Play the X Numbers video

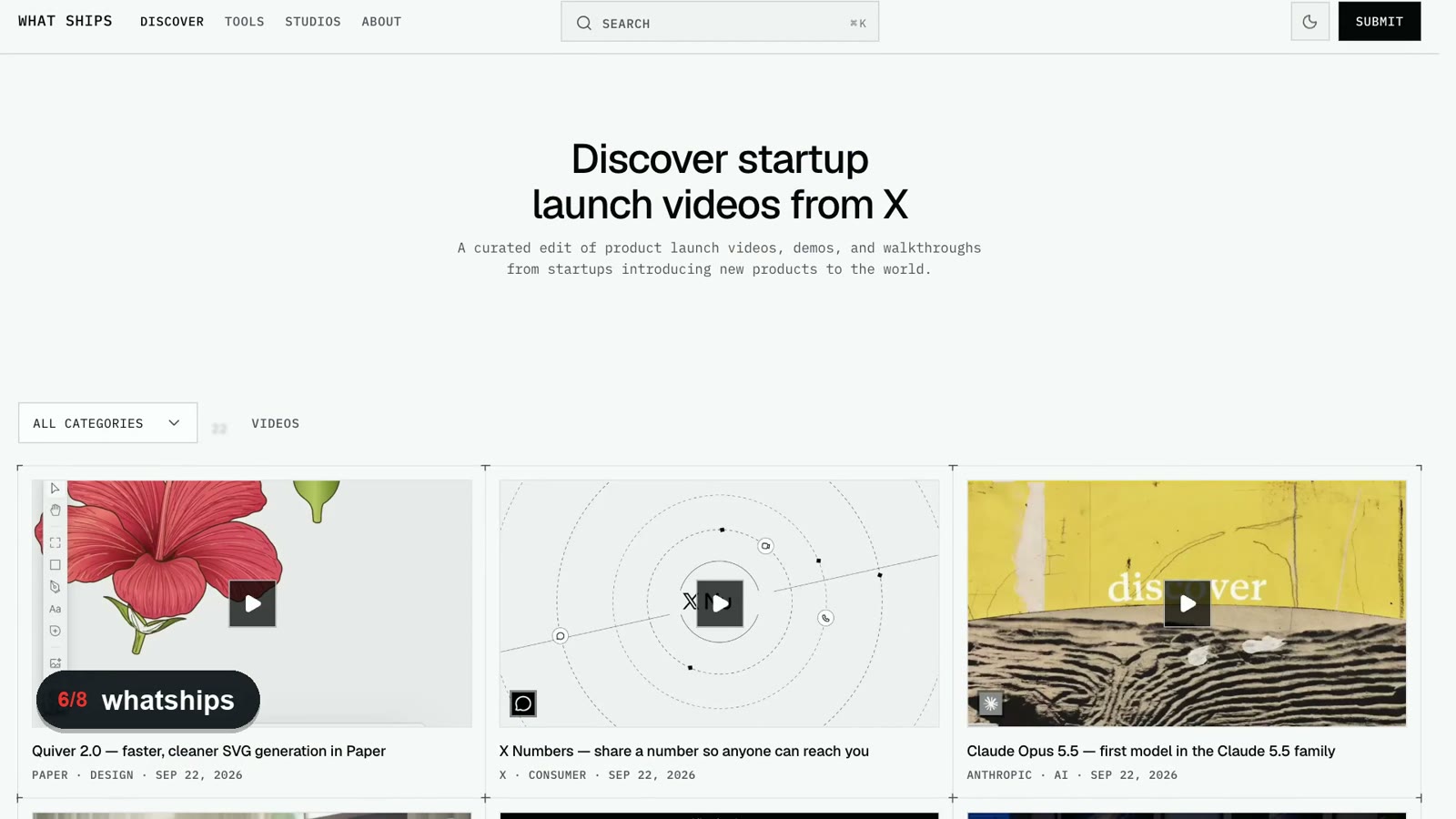click(720, 603)
